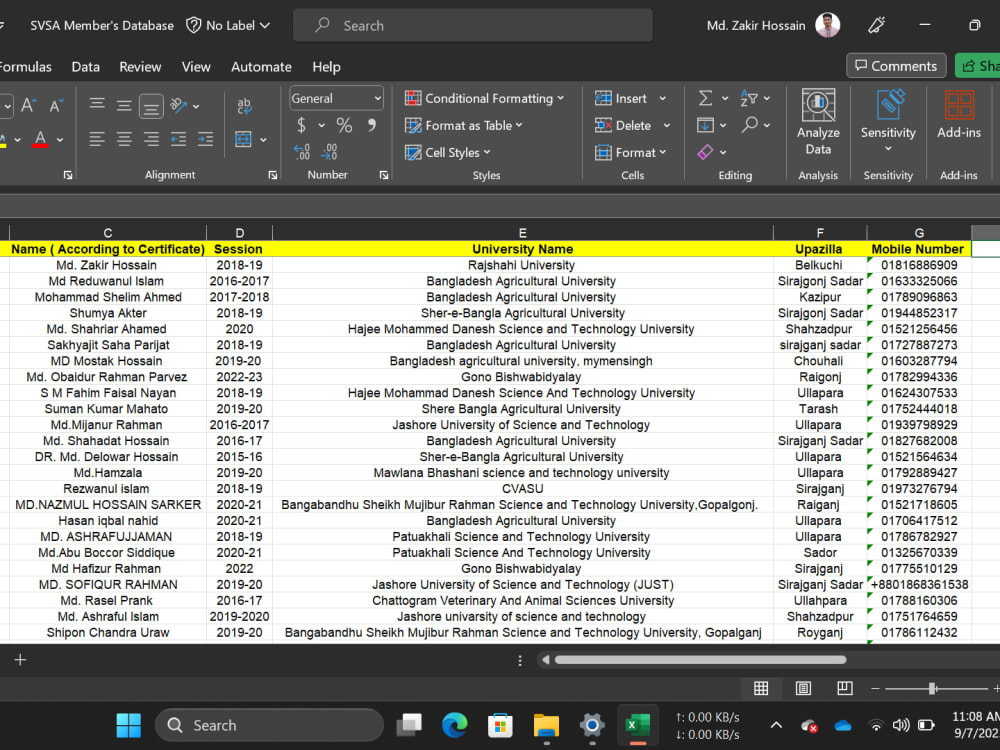
Task: Open the Automate tab
Action: tap(261, 67)
